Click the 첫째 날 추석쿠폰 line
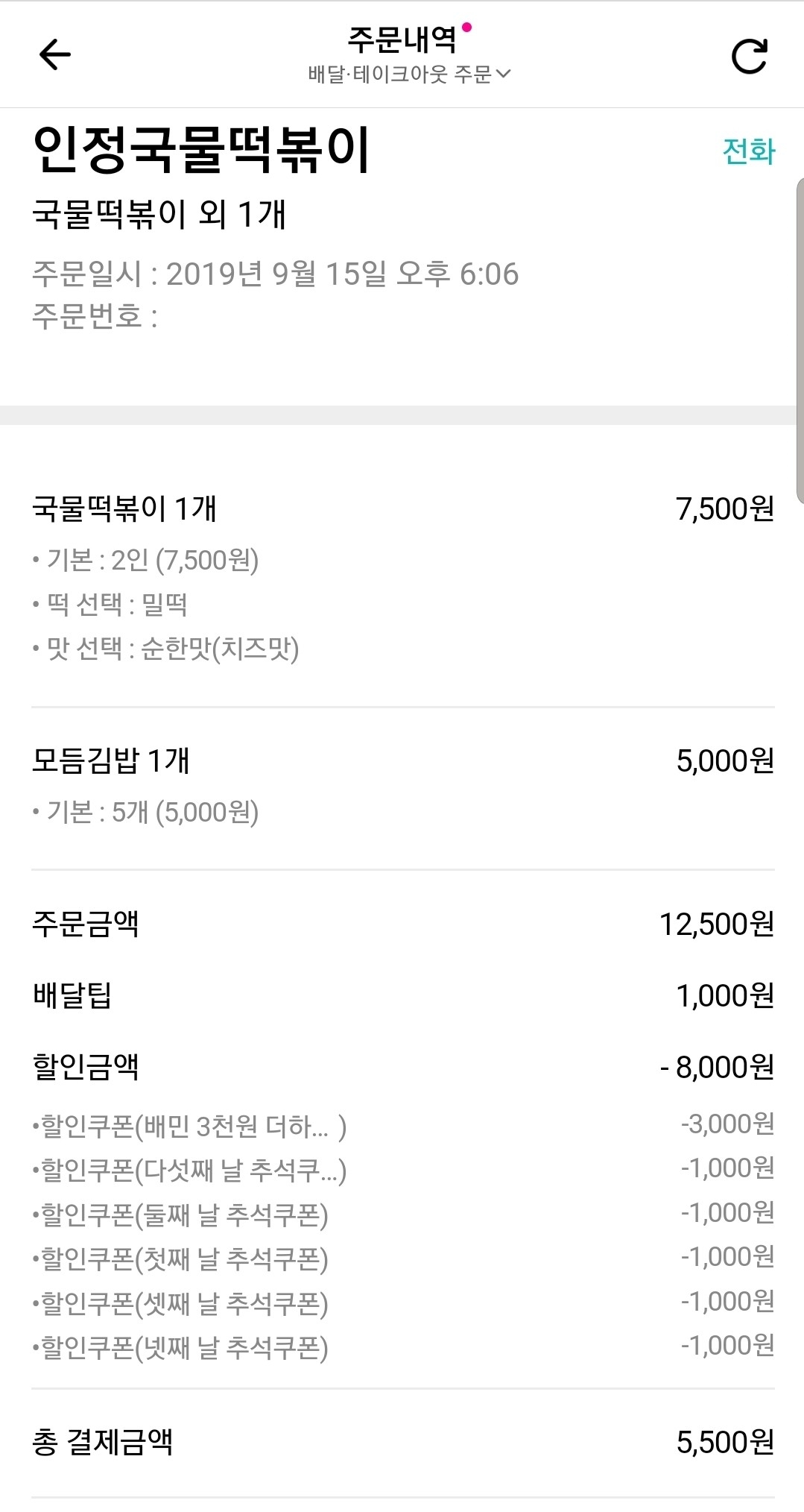The width and height of the screenshot is (804, 1512). coord(180,1259)
